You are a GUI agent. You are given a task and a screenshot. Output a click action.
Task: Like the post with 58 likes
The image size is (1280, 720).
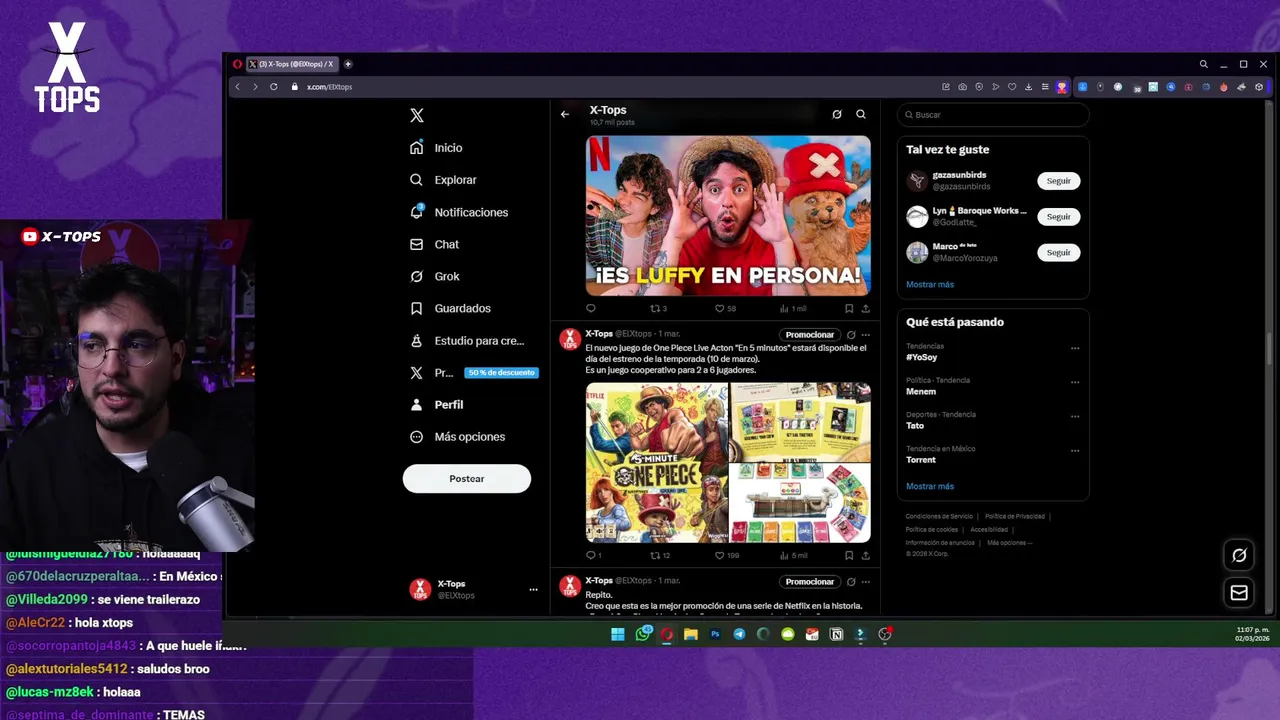[x=725, y=309]
